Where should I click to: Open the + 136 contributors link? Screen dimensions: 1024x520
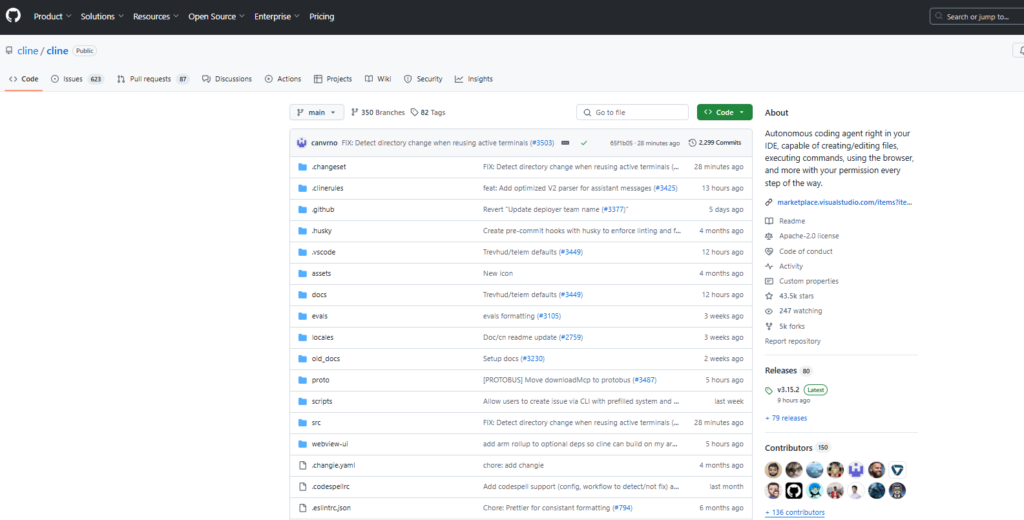(x=794, y=513)
